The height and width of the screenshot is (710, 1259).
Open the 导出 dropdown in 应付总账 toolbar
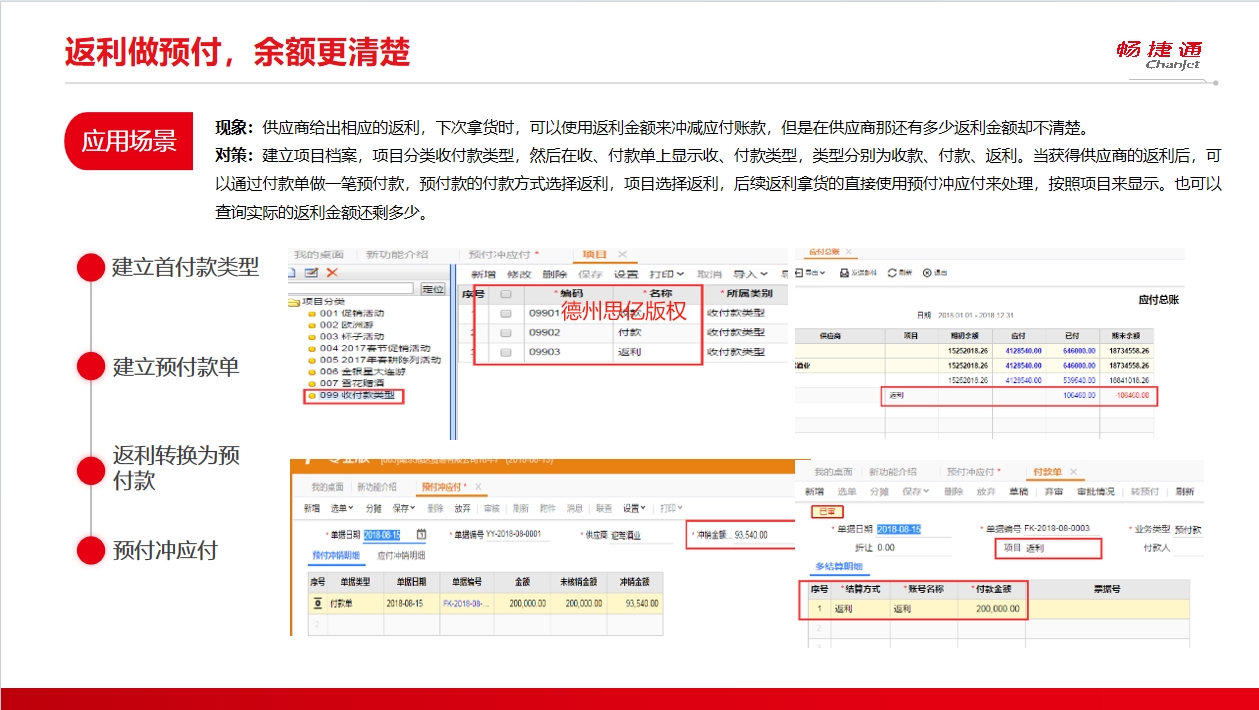[812, 273]
